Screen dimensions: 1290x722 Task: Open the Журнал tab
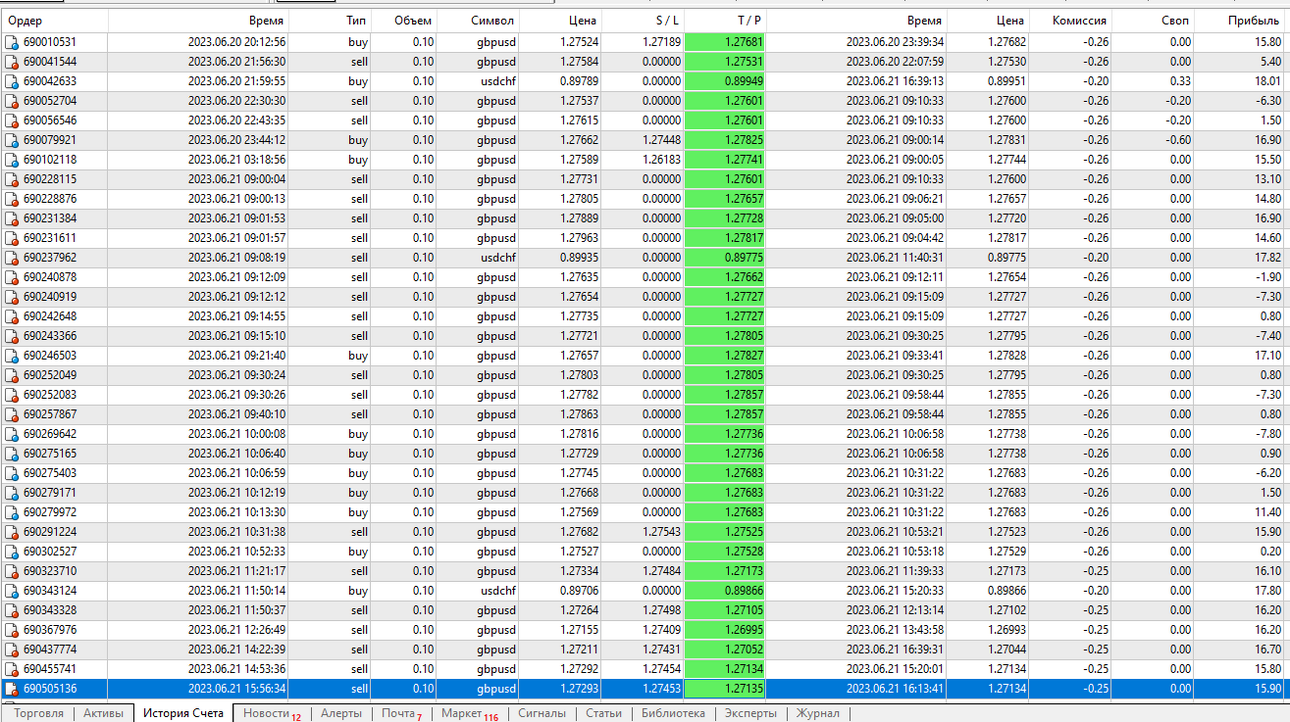click(818, 713)
